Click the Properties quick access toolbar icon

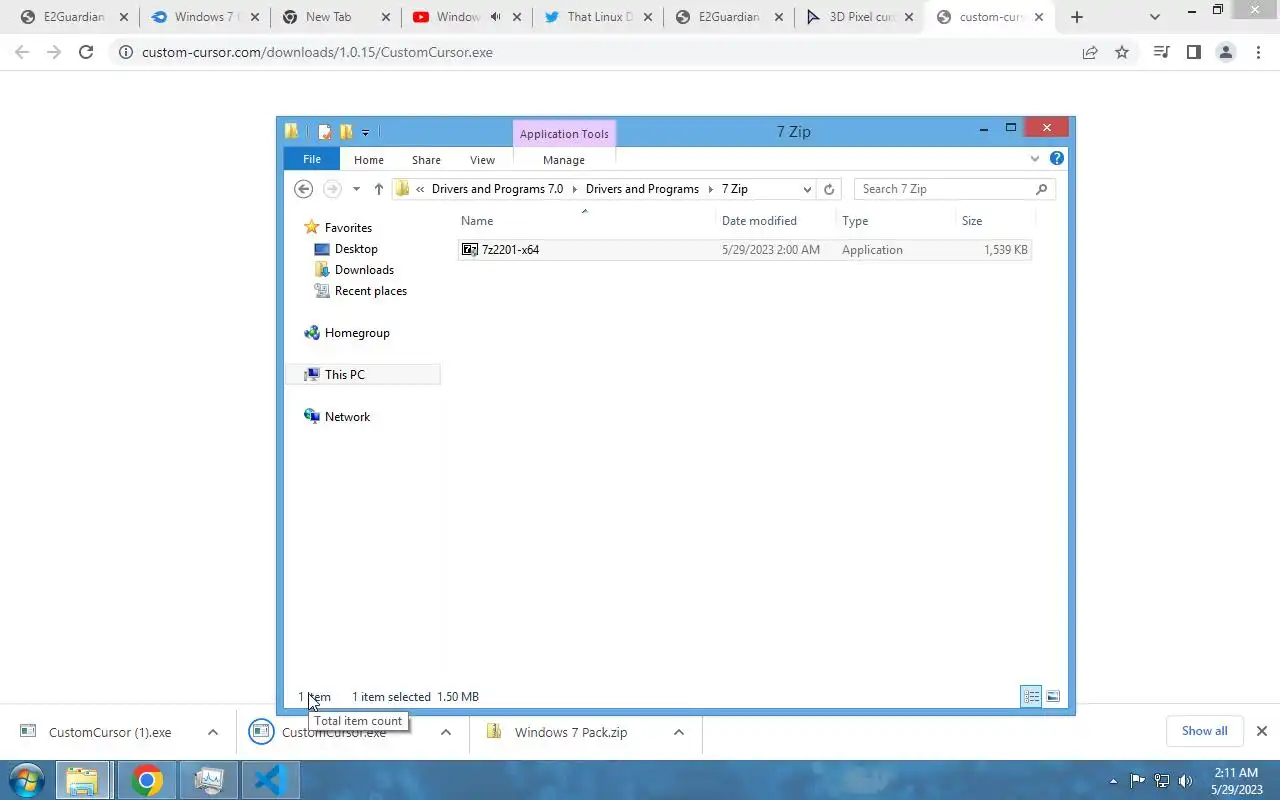point(325,132)
